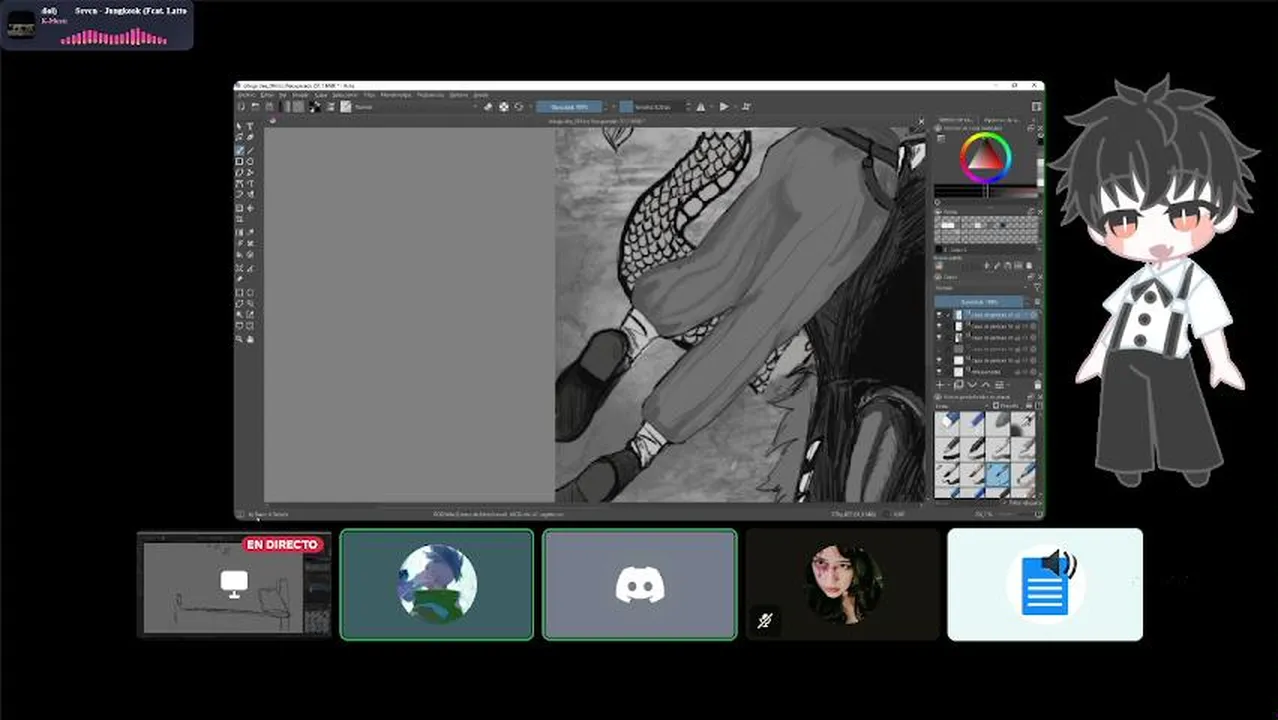Select the Calligraphy tool

[x=250, y=137]
